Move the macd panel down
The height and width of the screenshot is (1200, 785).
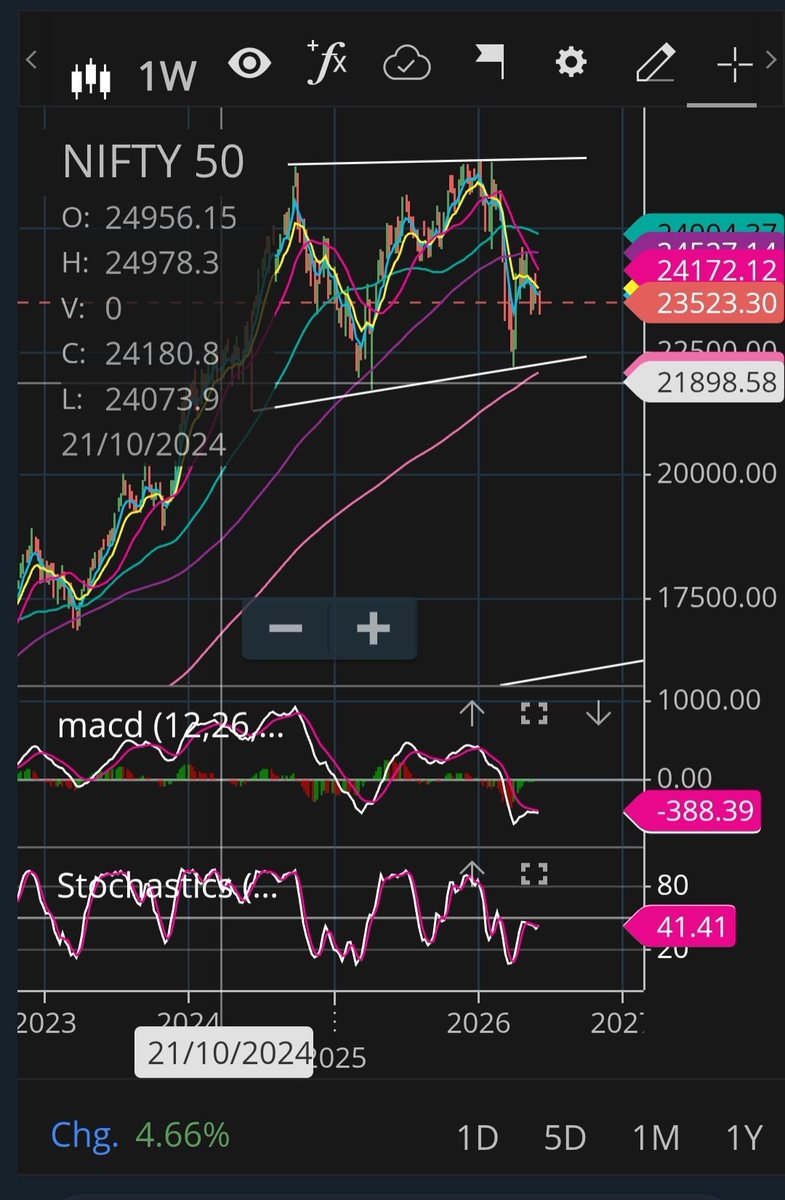pos(598,713)
